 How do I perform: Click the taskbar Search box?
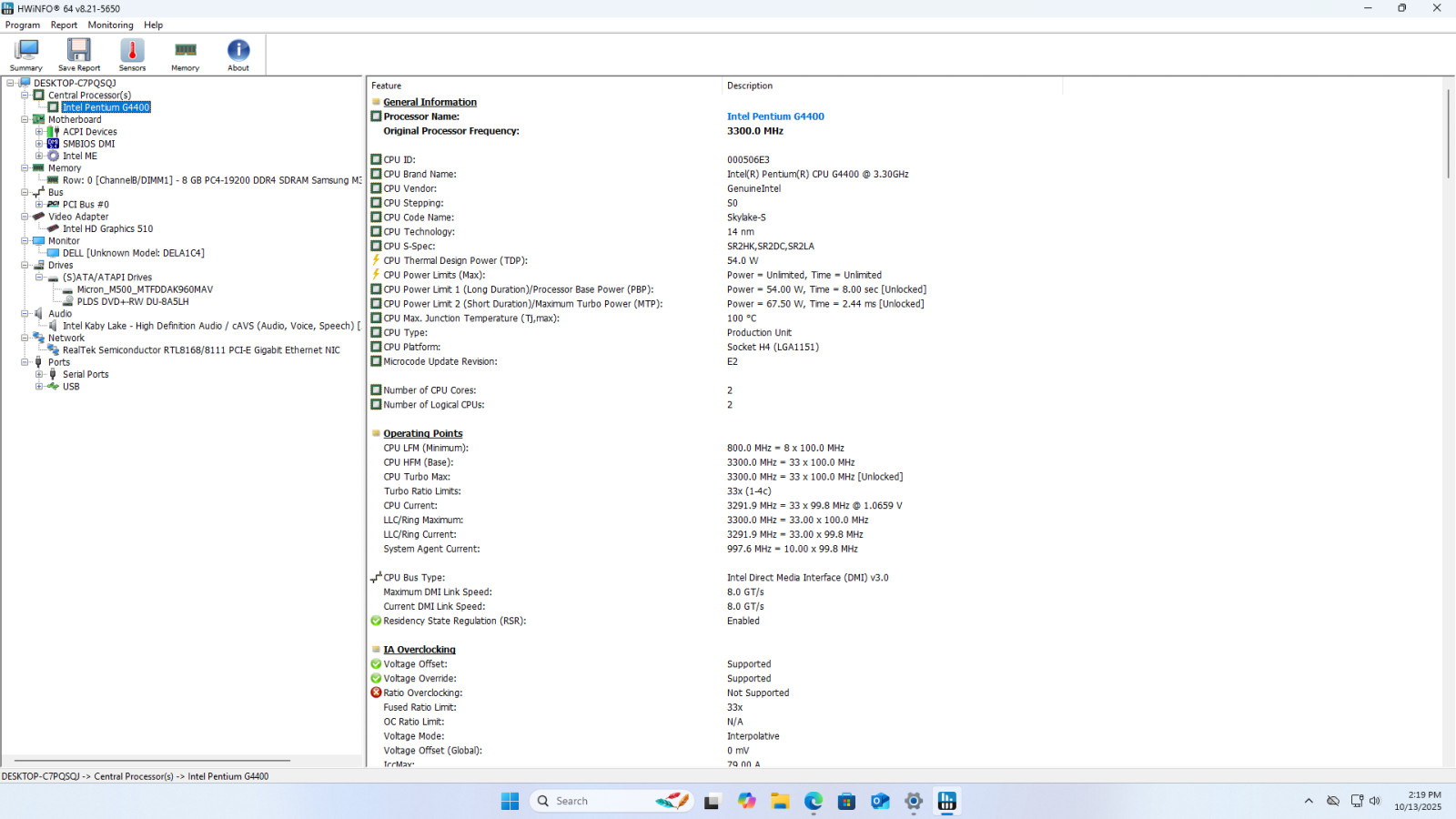point(612,801)
